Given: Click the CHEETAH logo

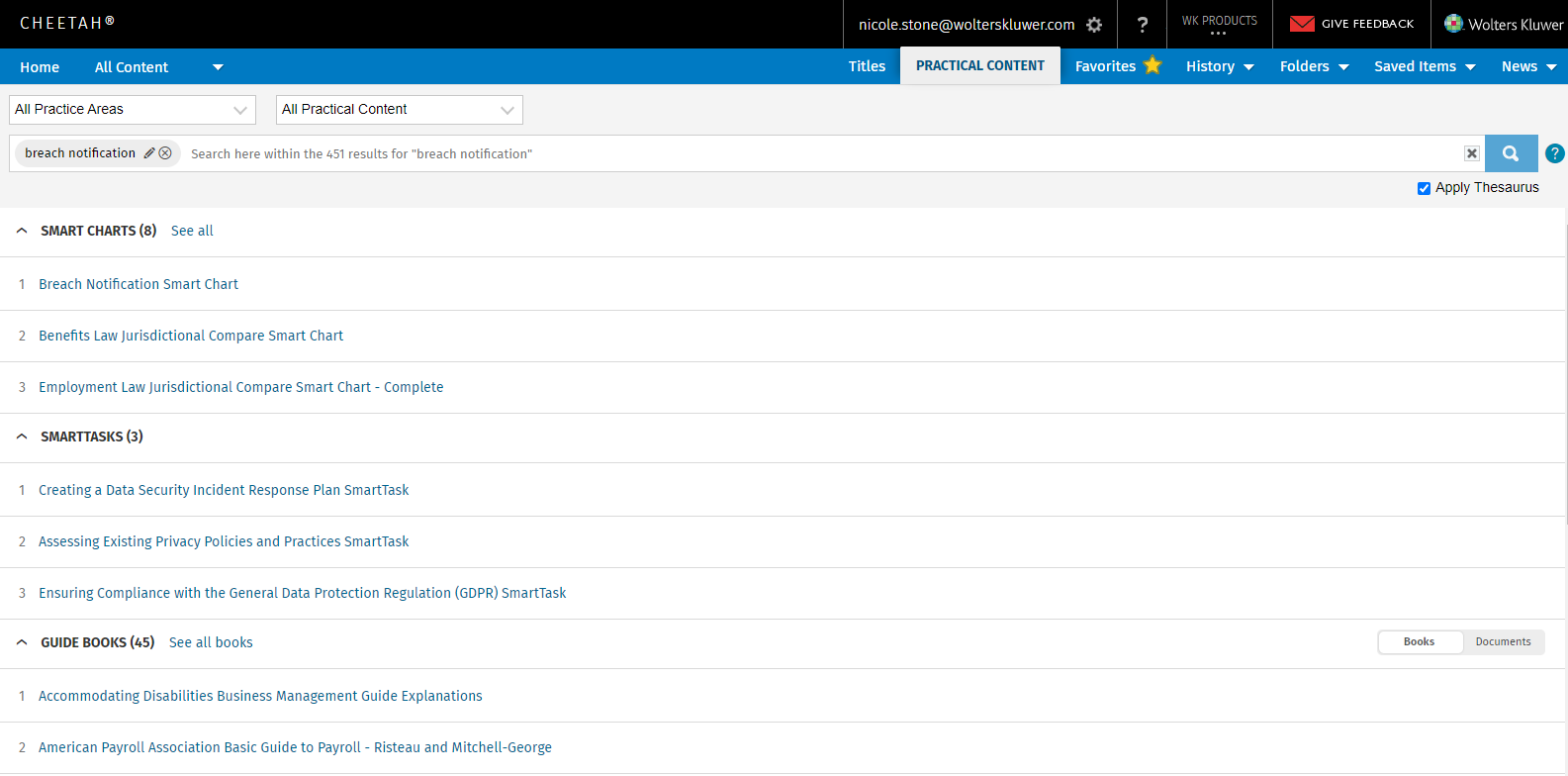Looking at the screenshot, I should tap(67, 23).
